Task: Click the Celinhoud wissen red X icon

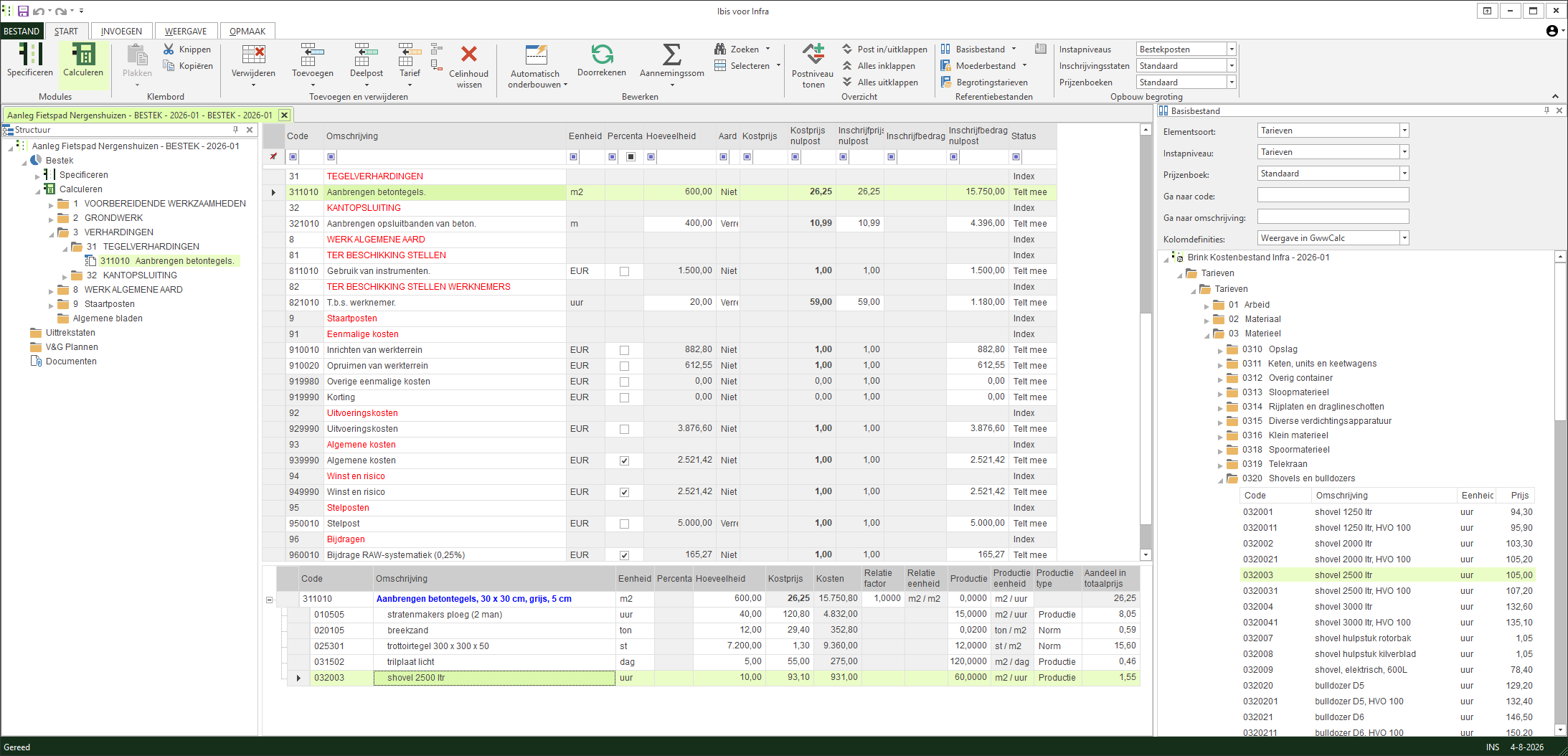Action: [x=469, y=55]
